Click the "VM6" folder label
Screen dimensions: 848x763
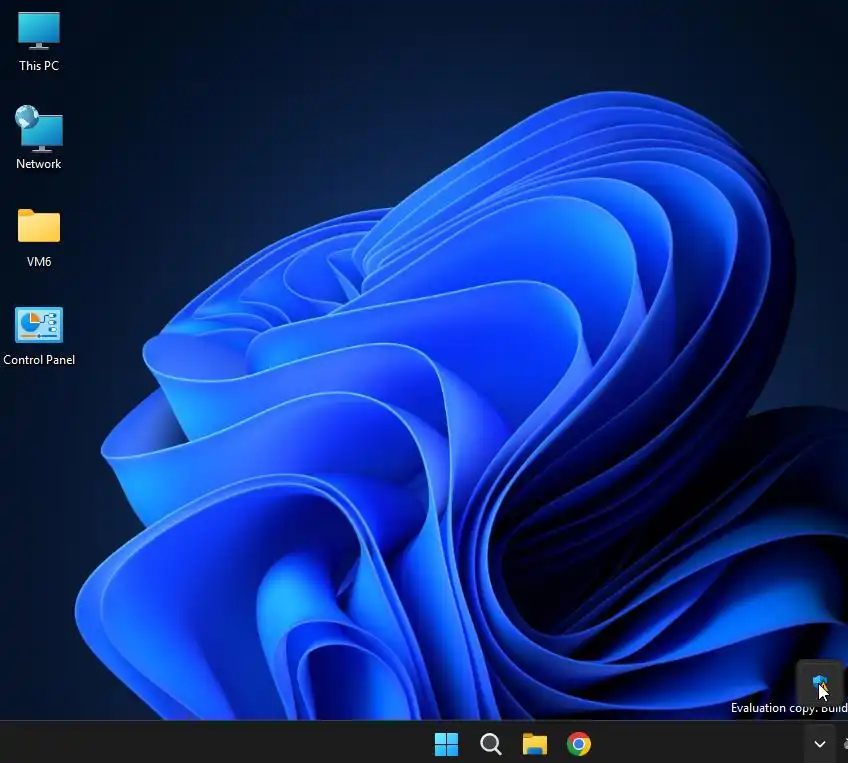(x=39, y=261)
